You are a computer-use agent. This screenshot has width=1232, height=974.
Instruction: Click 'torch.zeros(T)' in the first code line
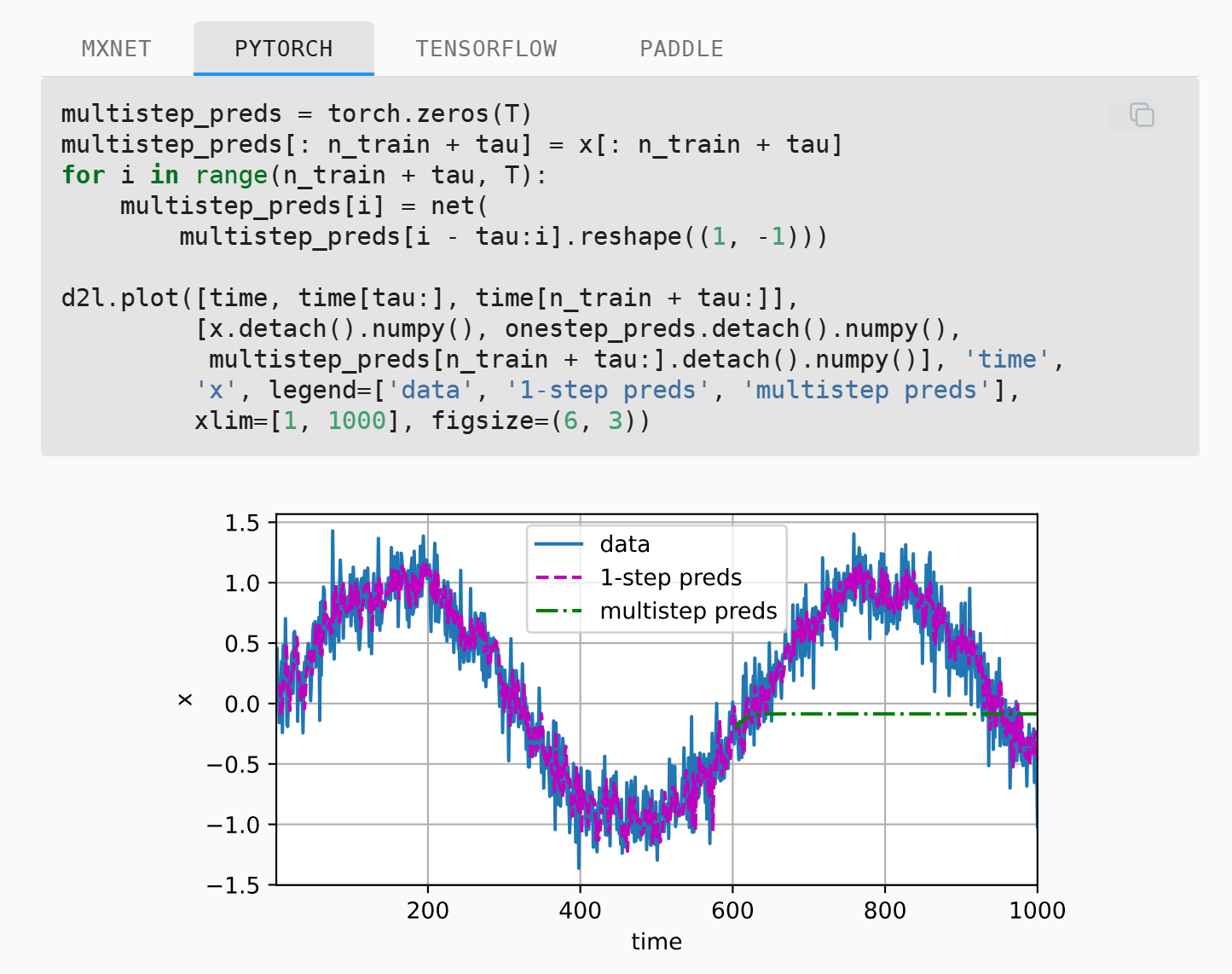(x=430, y=113)
